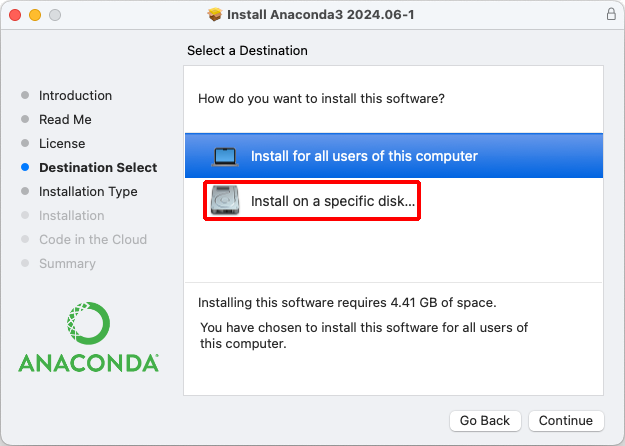Click the hard disk drive icon
Screen dimensions: 625x446
tap(225, 201)
